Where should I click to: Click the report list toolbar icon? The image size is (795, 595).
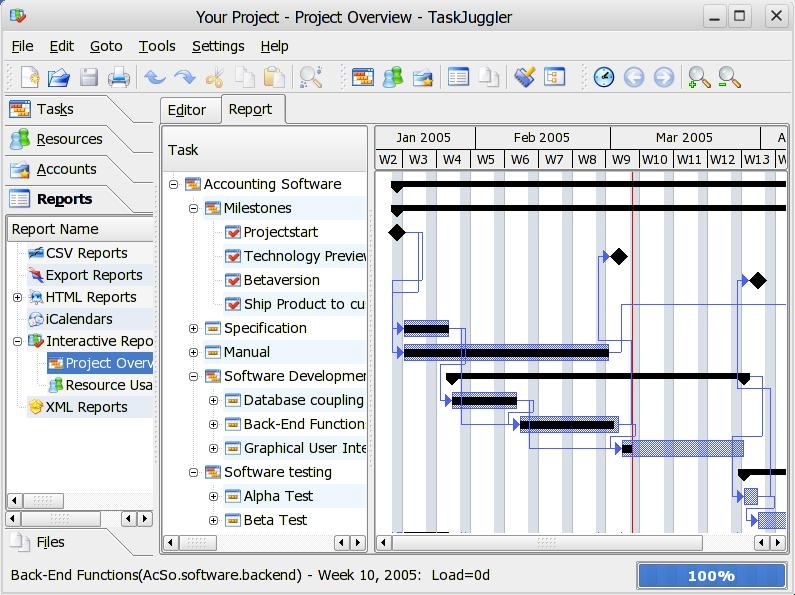coord(458,78)
